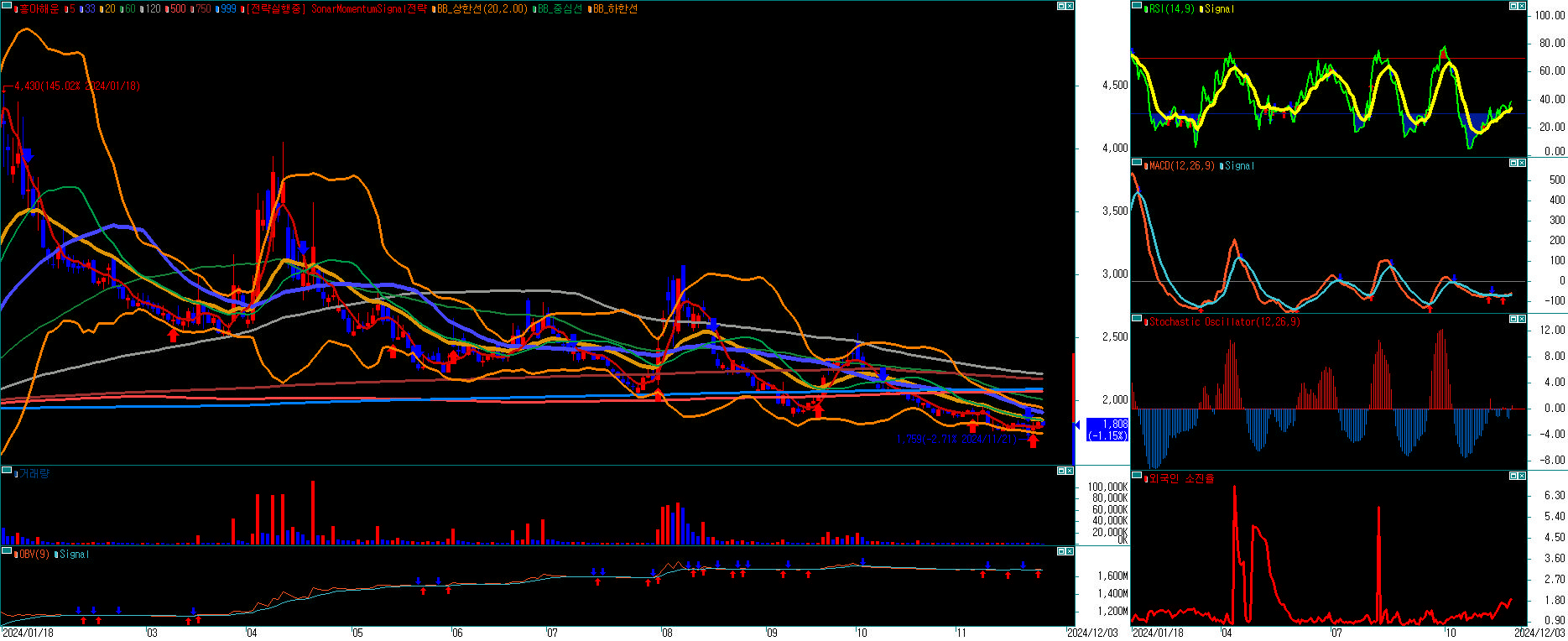Click the BB_중심선 legend label
This screenshot has width=1568, height=641.
pos(559,8)
